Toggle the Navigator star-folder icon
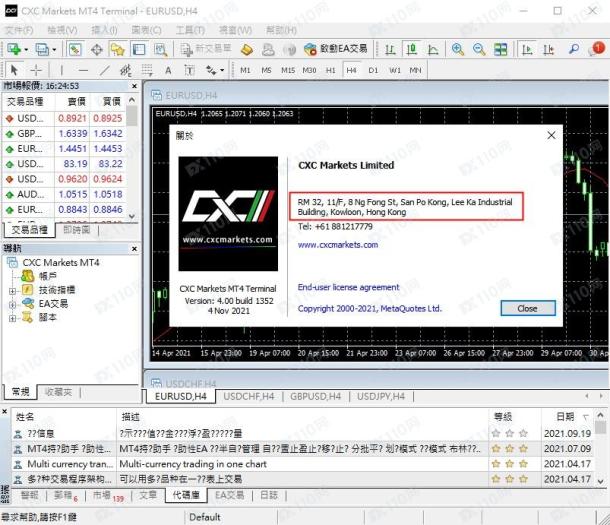 [117, 49]
